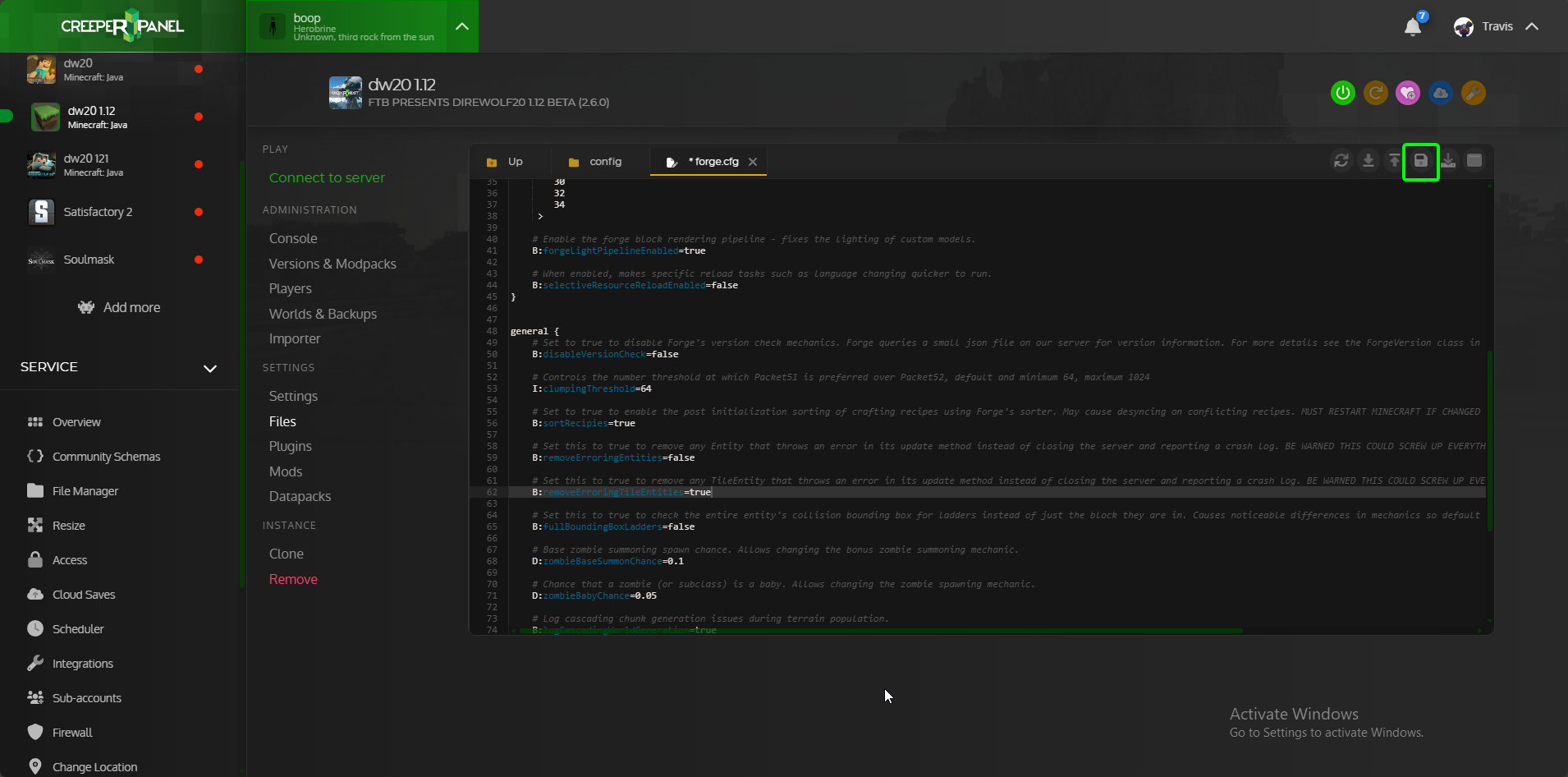Click the pink heart-plus icon
Image resolution: width=1568 pixels, height=777 pixels.
pyautogui.click(x=1408, y=93)
